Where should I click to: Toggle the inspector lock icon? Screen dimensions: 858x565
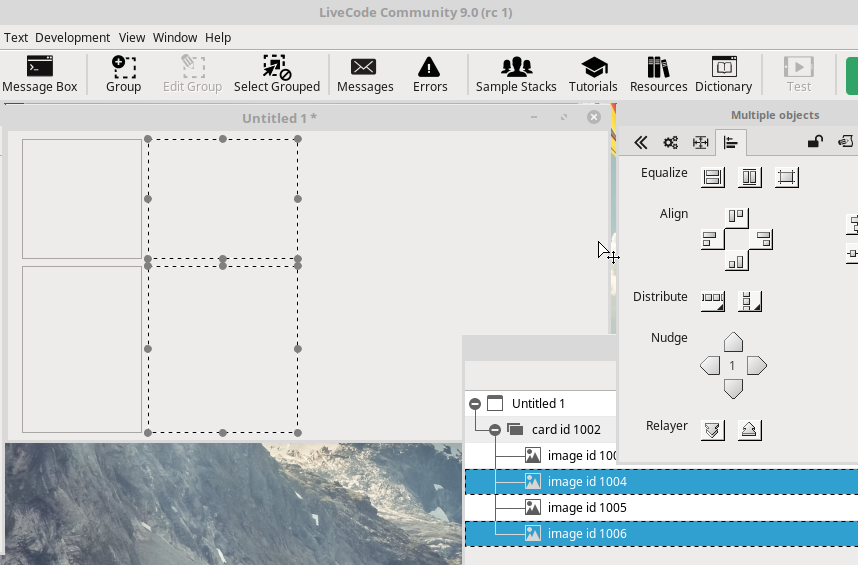click(x=815, y=142)
